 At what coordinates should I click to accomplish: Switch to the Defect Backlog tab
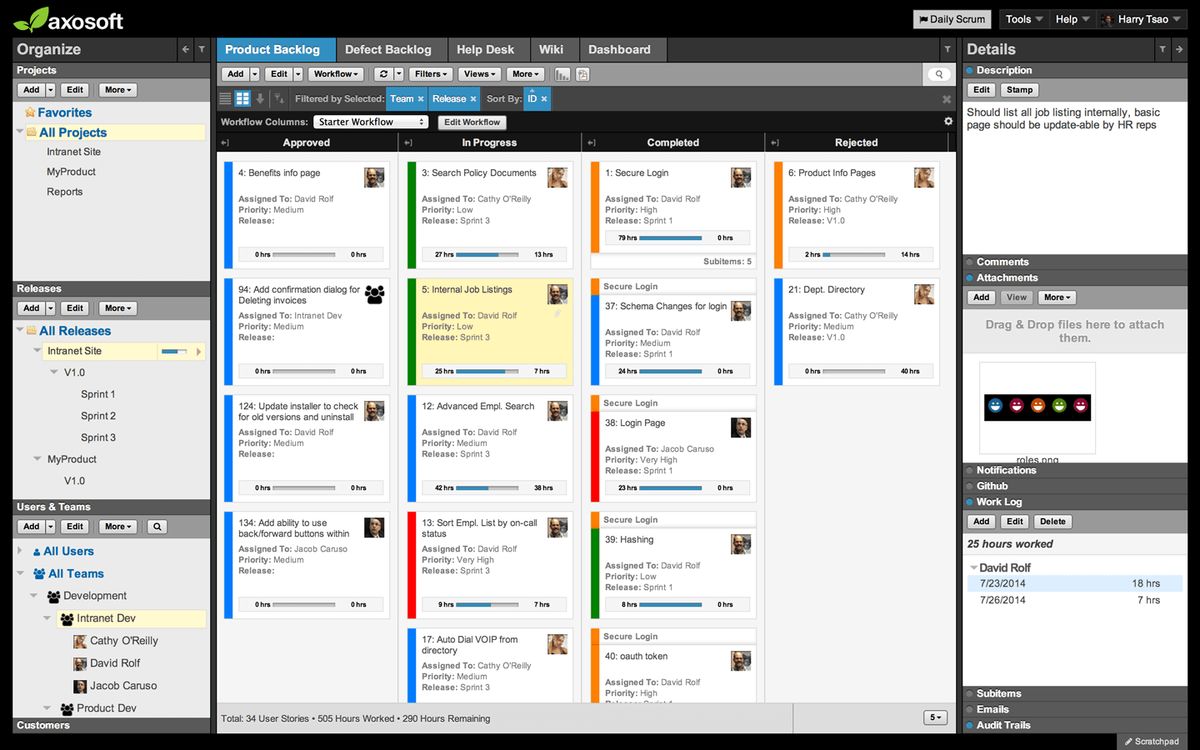pos(390,48)
